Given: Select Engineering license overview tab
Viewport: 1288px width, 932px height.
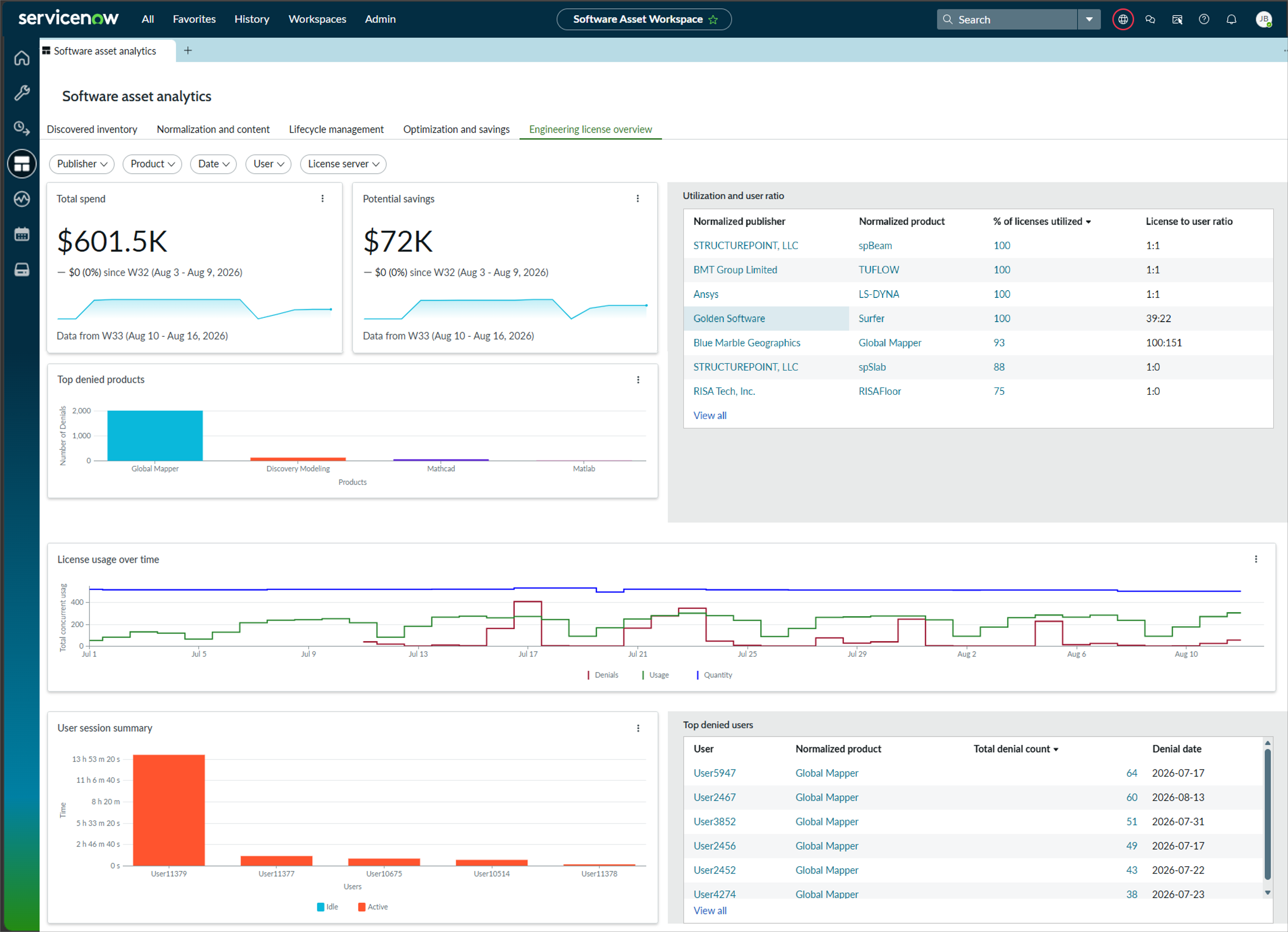Looking at the screenshot, I should click(x=590, y=129).
